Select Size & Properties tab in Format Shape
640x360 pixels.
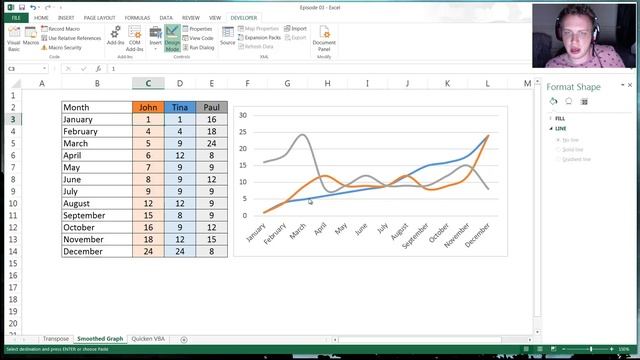[x=584, y=101]
